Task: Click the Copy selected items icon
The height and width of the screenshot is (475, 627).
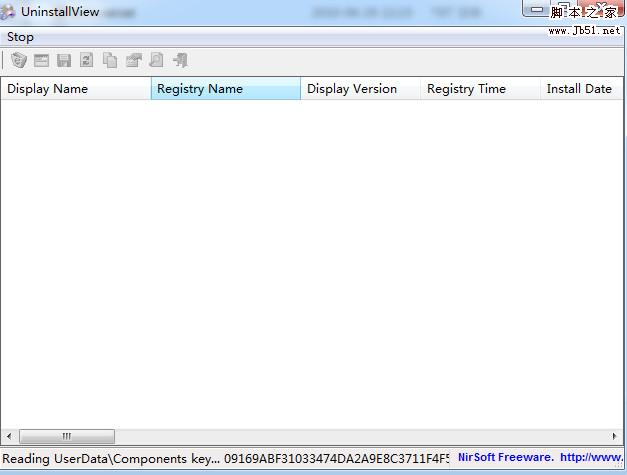Action: coord(110,60)
